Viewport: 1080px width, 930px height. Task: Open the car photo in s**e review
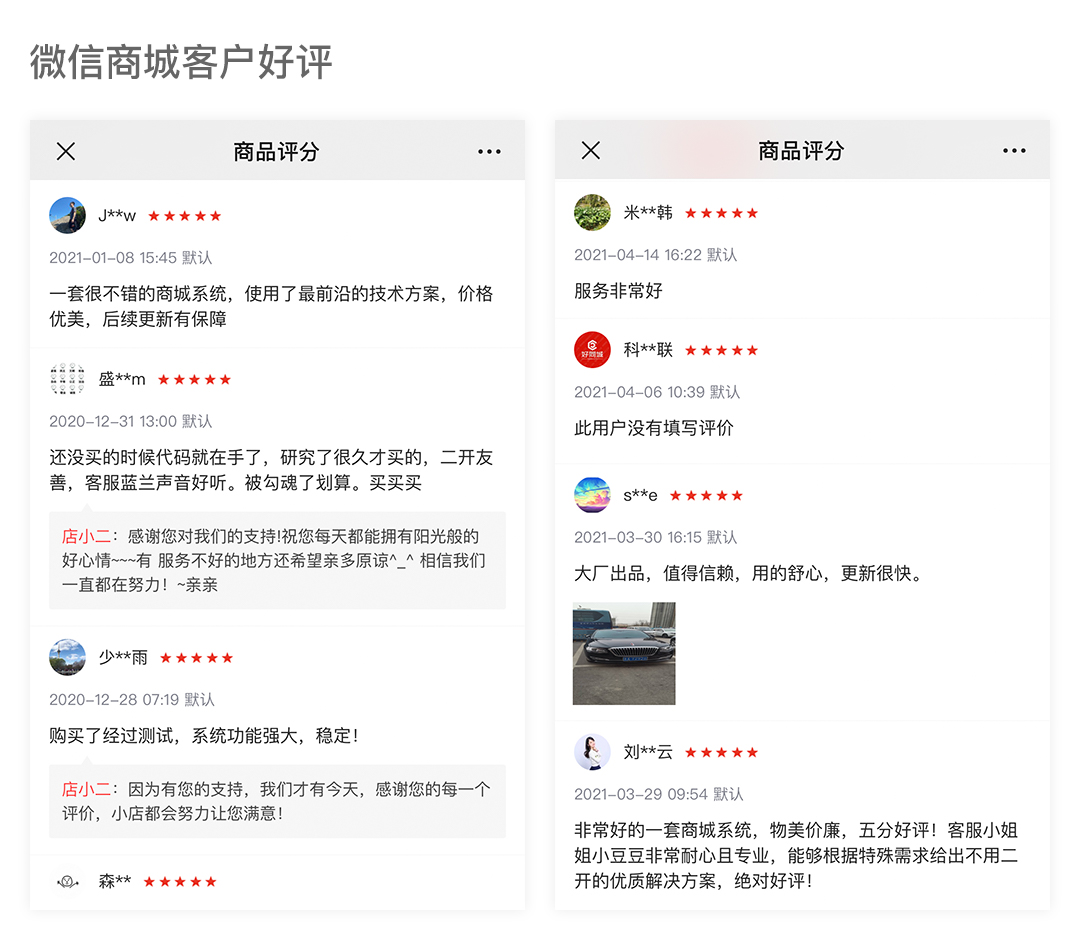(x=624, y=654)
